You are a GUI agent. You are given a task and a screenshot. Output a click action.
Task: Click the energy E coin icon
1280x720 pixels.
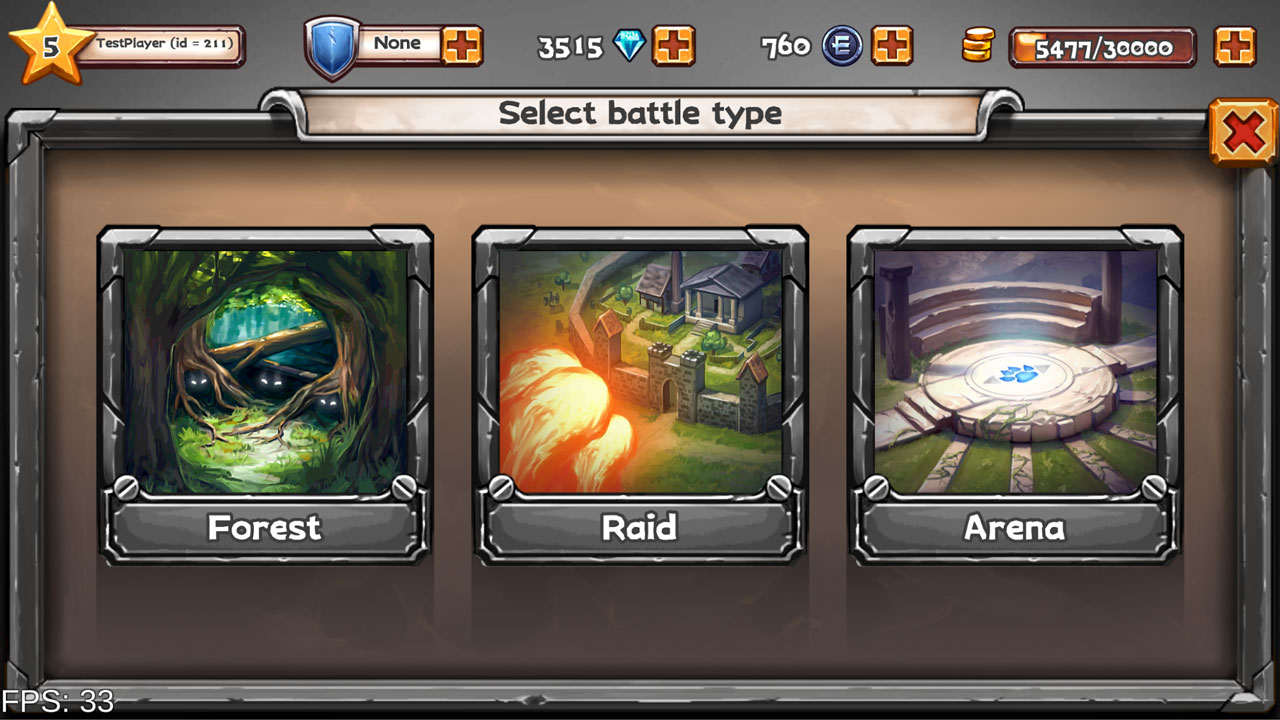pos(842,46)
